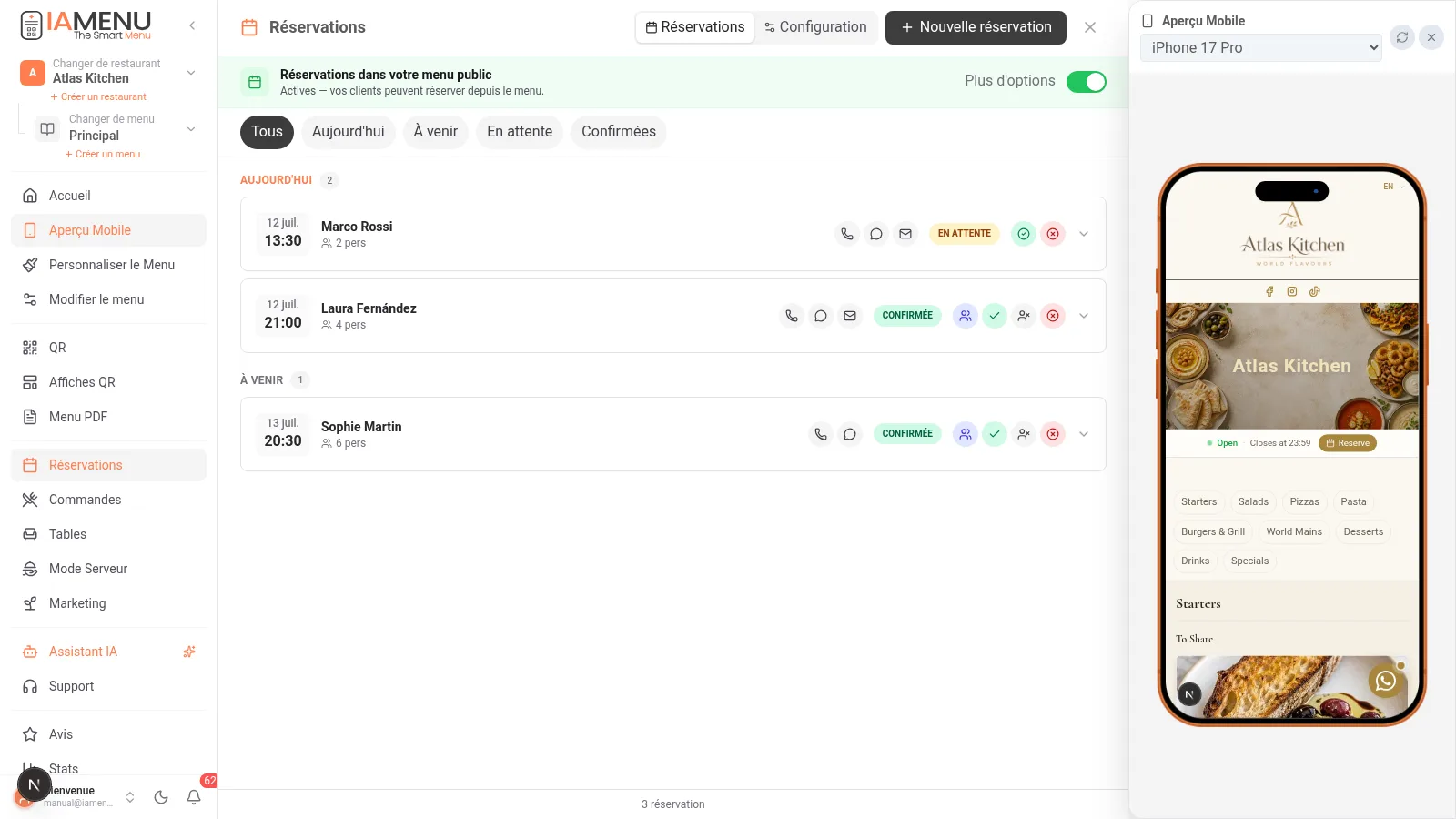
Task: Open the iPhone 17 Pro device dropdown
Action: (x=1261, y=47)
